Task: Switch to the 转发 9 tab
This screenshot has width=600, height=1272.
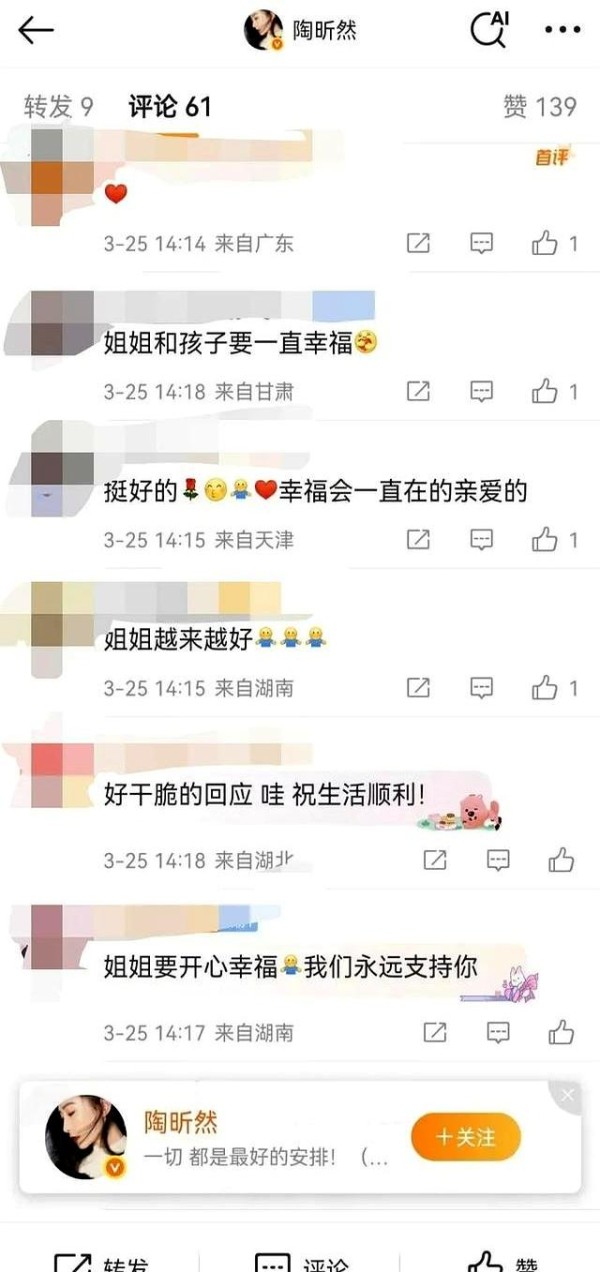Action: (x=58, y=107)
